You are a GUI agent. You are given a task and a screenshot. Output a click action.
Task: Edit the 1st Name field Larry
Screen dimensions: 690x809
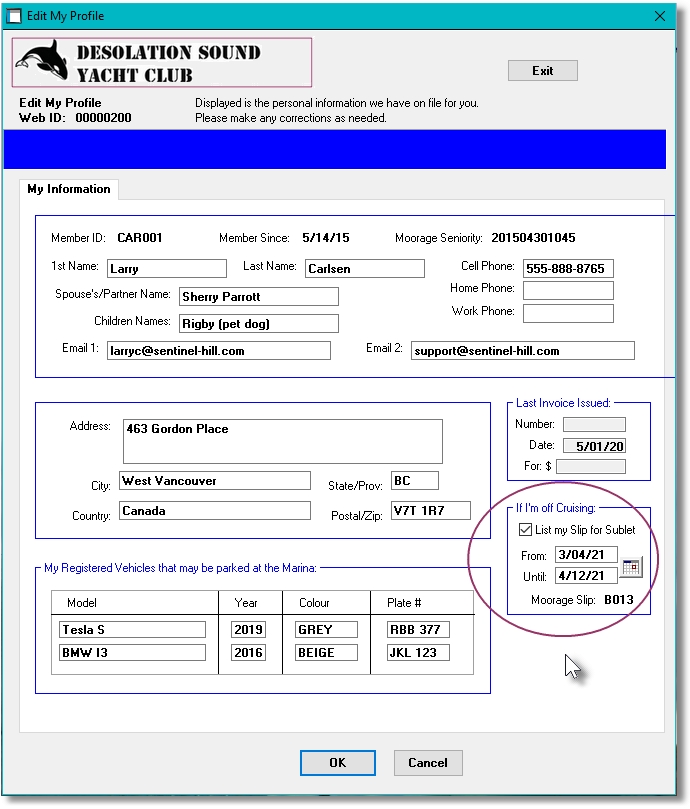[x=167, y=269]
